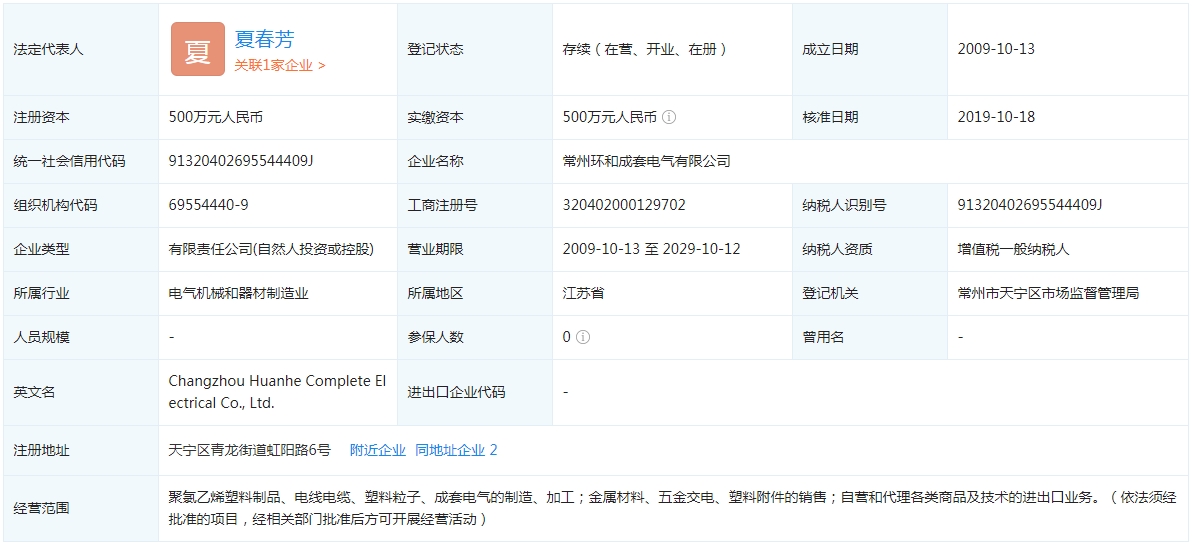Click business registration number 320402000129702
Screen dimensions: 1192x543
pyautogui.click(x=624, y=205)
